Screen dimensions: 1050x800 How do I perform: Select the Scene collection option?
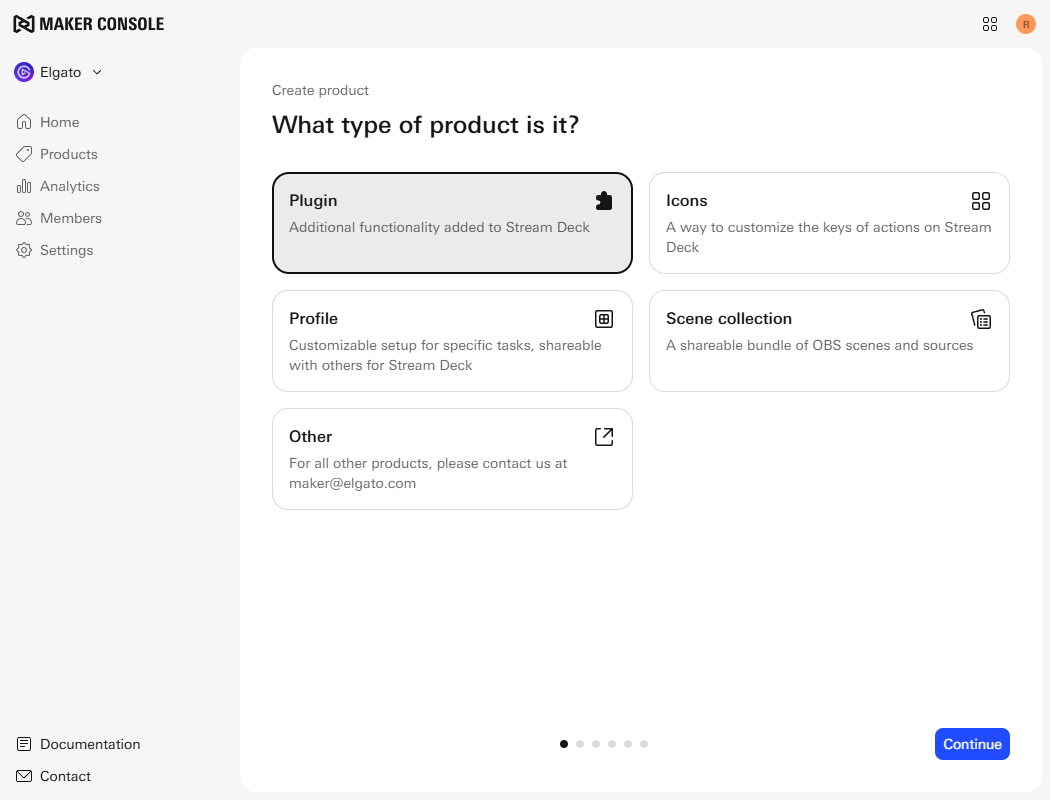point(829,341)
